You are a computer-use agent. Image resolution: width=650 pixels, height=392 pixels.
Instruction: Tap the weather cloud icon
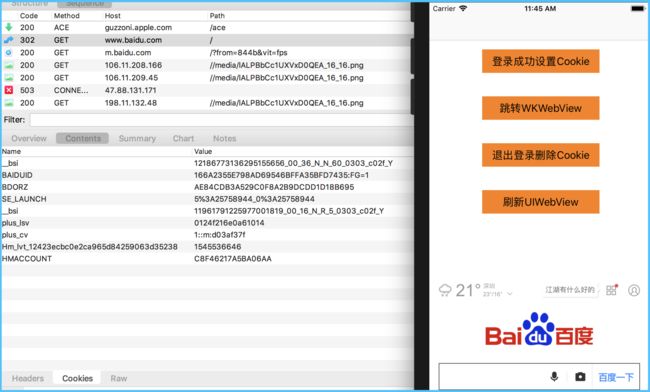445,290
